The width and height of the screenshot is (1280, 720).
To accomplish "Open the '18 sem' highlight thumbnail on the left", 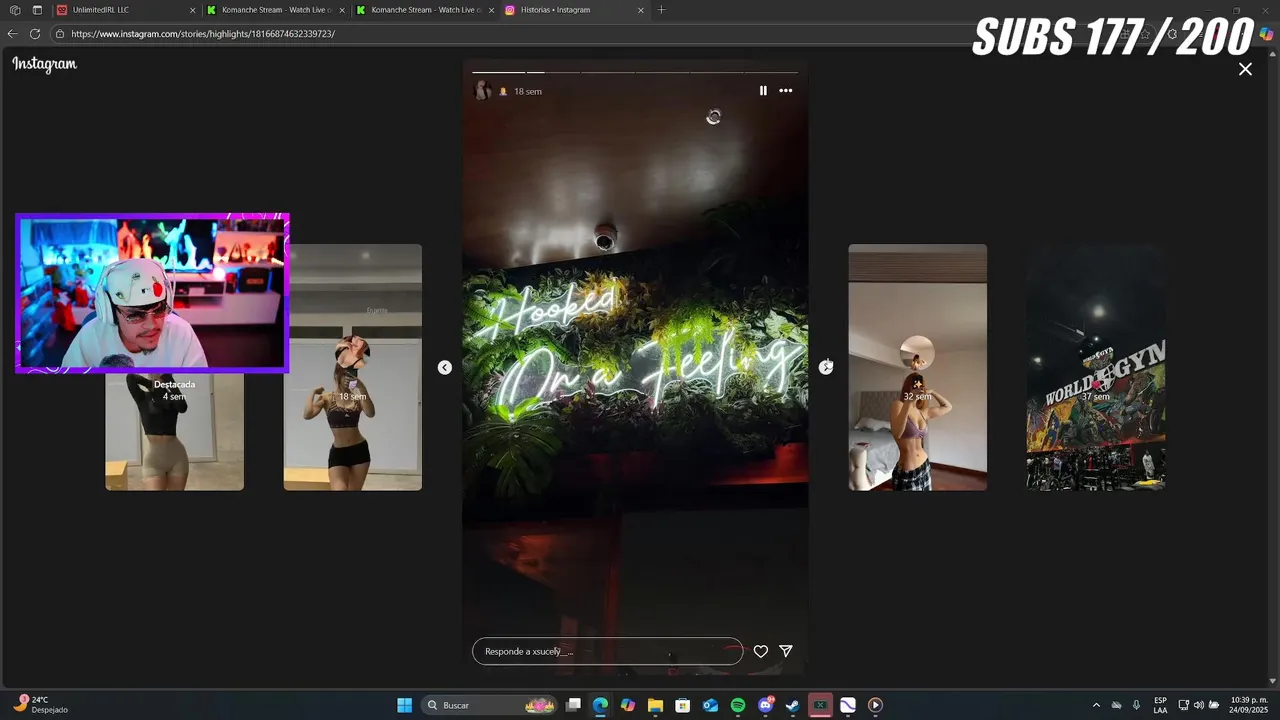I will pyautogui.click(x=353, y=367).
